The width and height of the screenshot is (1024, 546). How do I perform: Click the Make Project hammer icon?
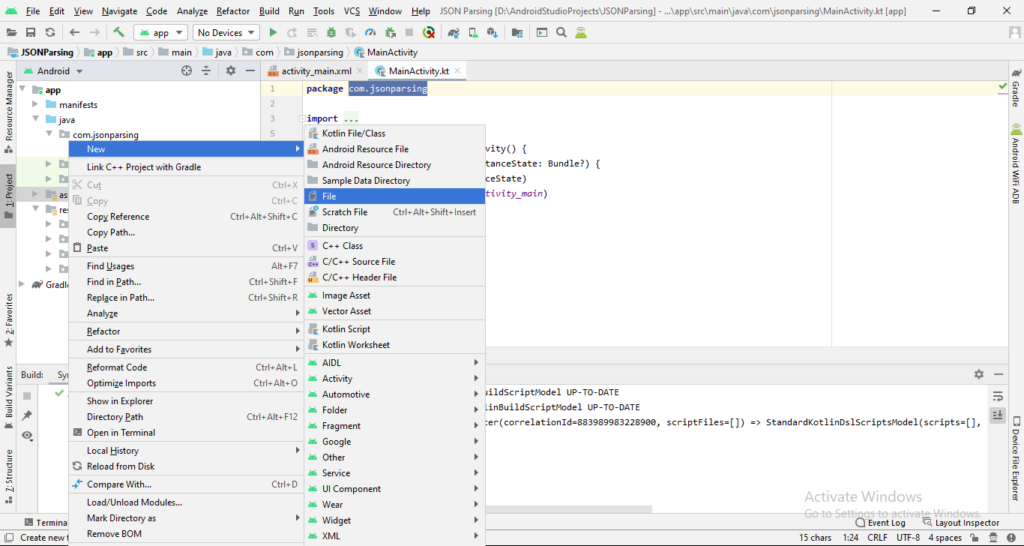pos(119,33)
